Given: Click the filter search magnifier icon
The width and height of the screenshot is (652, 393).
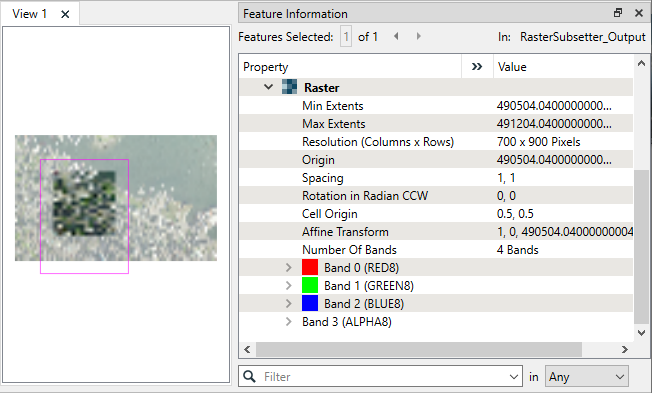Looking at the screenshot, I should pyautogui.click(x=249, y=376).
